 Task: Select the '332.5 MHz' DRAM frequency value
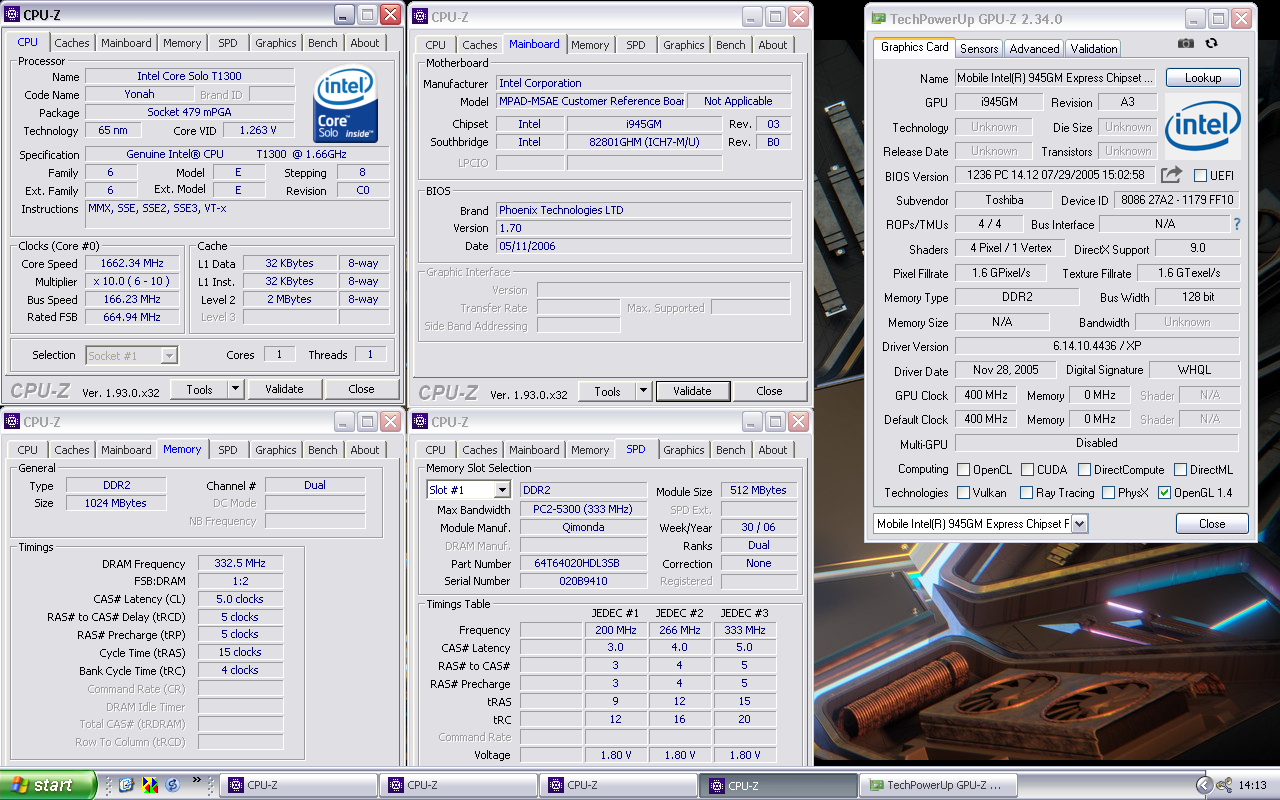240,564
